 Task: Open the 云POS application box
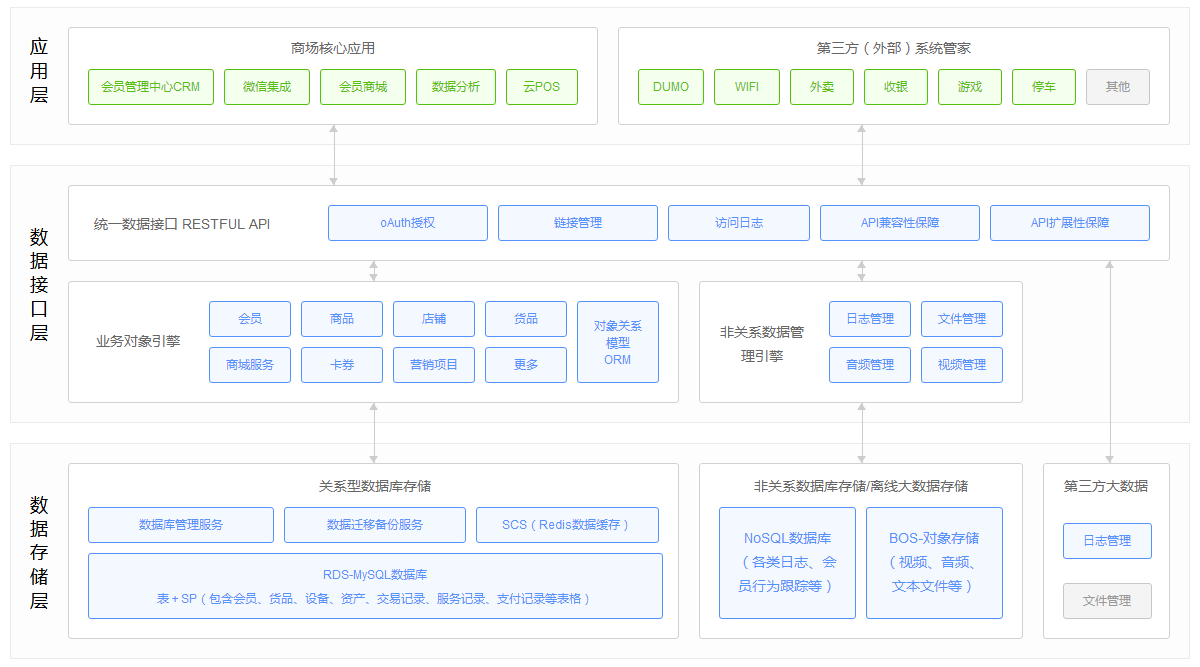(x=541, y=87)
